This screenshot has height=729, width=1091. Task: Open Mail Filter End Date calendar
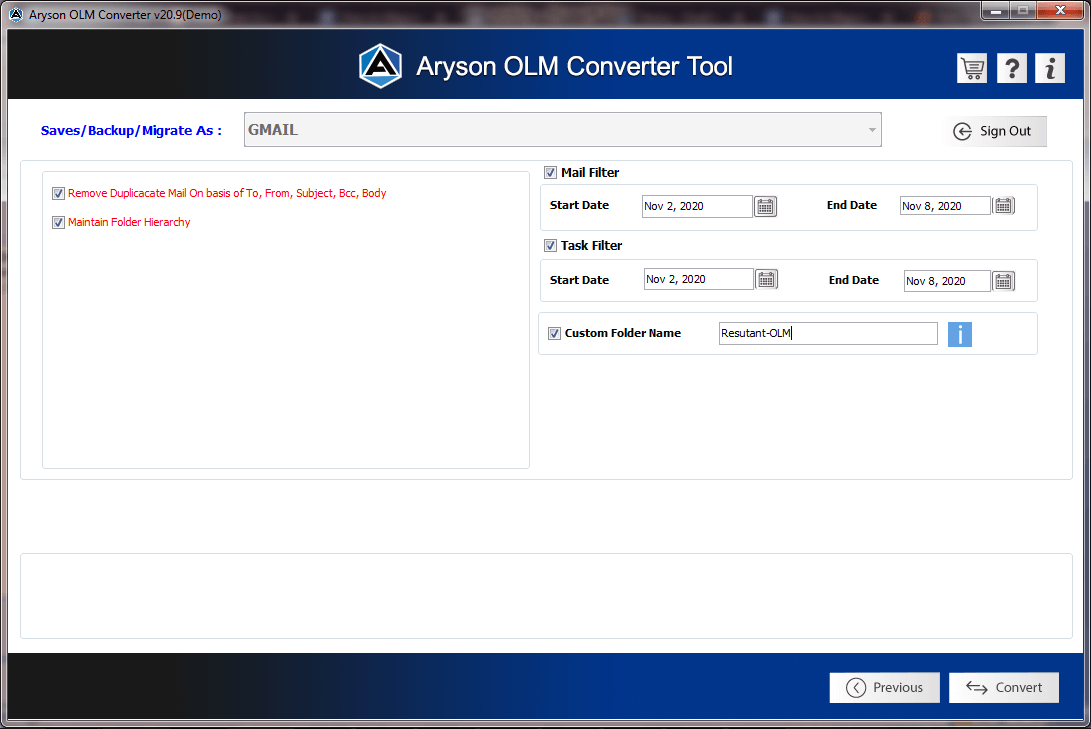pyautogui.click(x=1003, y=206)
